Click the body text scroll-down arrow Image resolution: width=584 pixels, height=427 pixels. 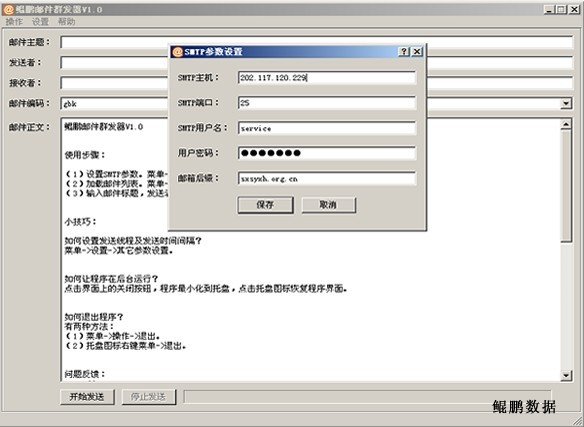pos(566,375)
